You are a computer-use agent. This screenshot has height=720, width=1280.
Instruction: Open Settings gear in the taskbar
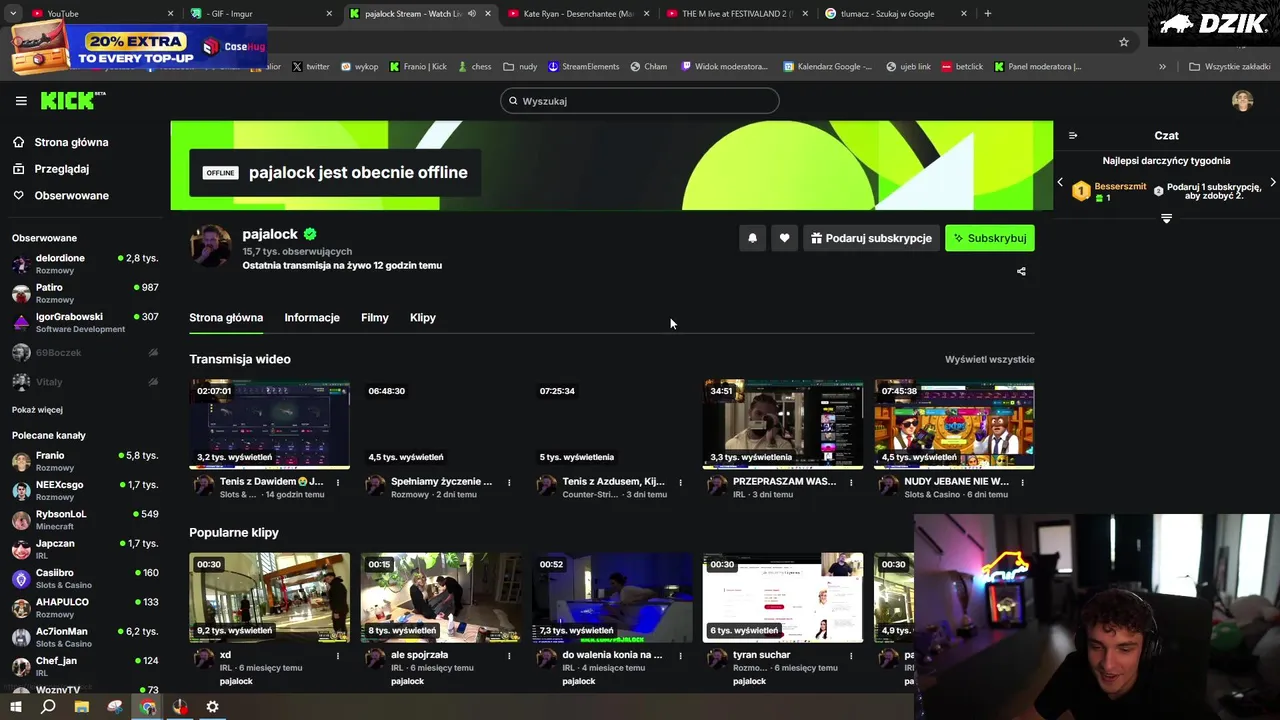[212, 707]
